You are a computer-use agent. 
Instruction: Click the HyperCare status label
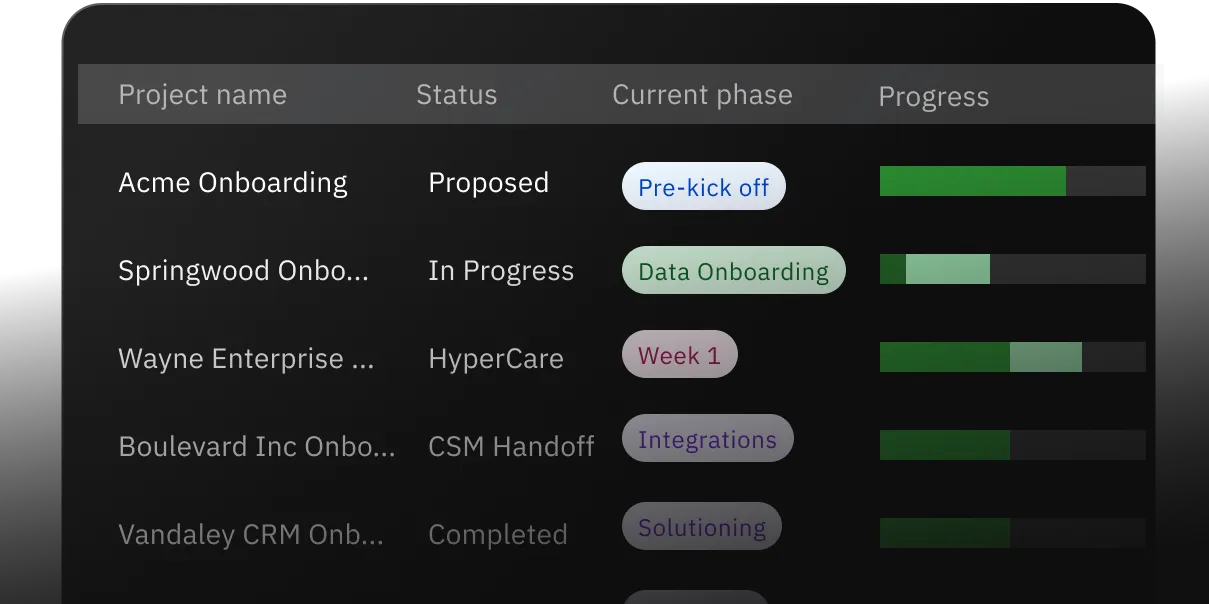pyautogui.click(x=496, y=358)
